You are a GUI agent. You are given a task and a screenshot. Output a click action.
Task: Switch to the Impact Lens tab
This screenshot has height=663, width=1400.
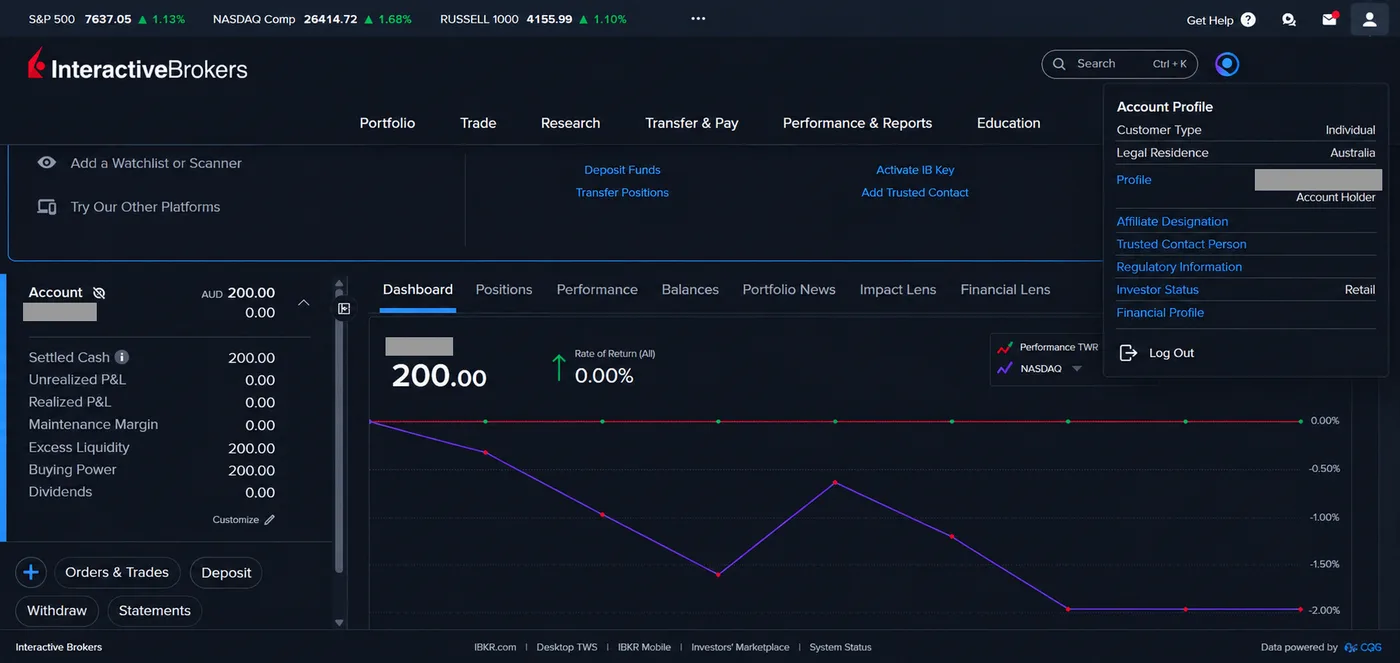pyautogui.click(x=898, y=289)
